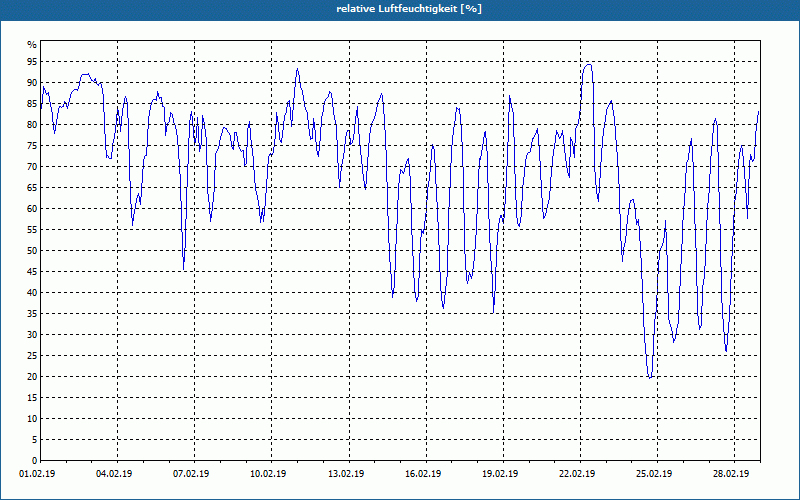Click the x-axis date '04.02.19'
Viewport: 800px width, 500px height.
pos(114,474)
